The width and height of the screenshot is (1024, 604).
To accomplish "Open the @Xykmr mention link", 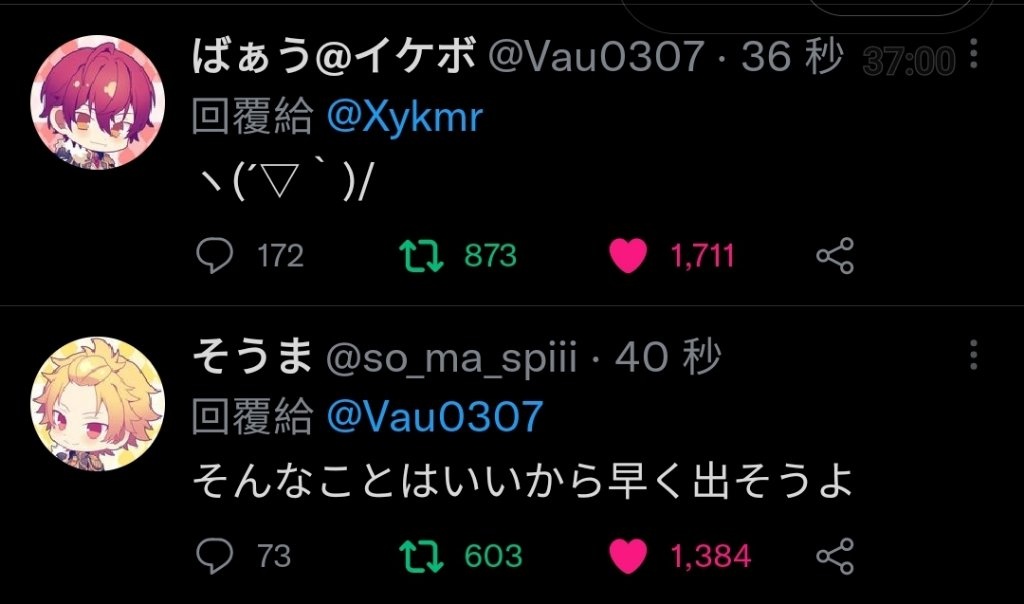I will pyautogui.click(x=404, y=118).
